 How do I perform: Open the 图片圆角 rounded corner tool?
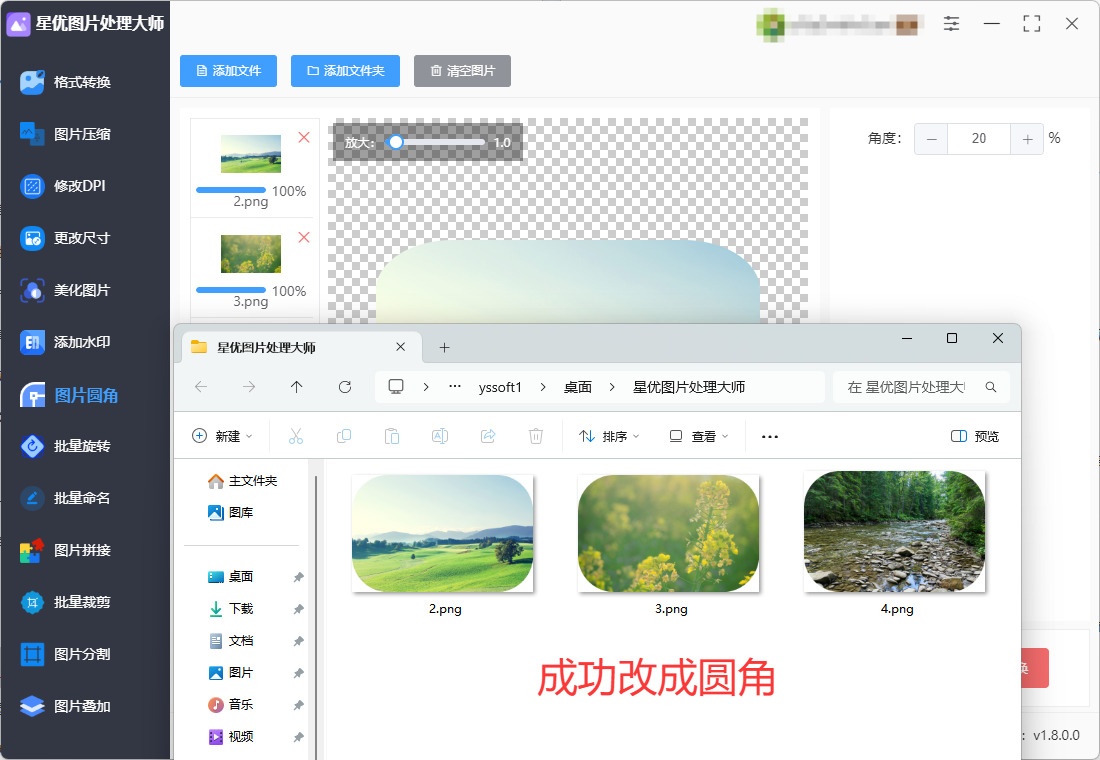pos(69,395)
